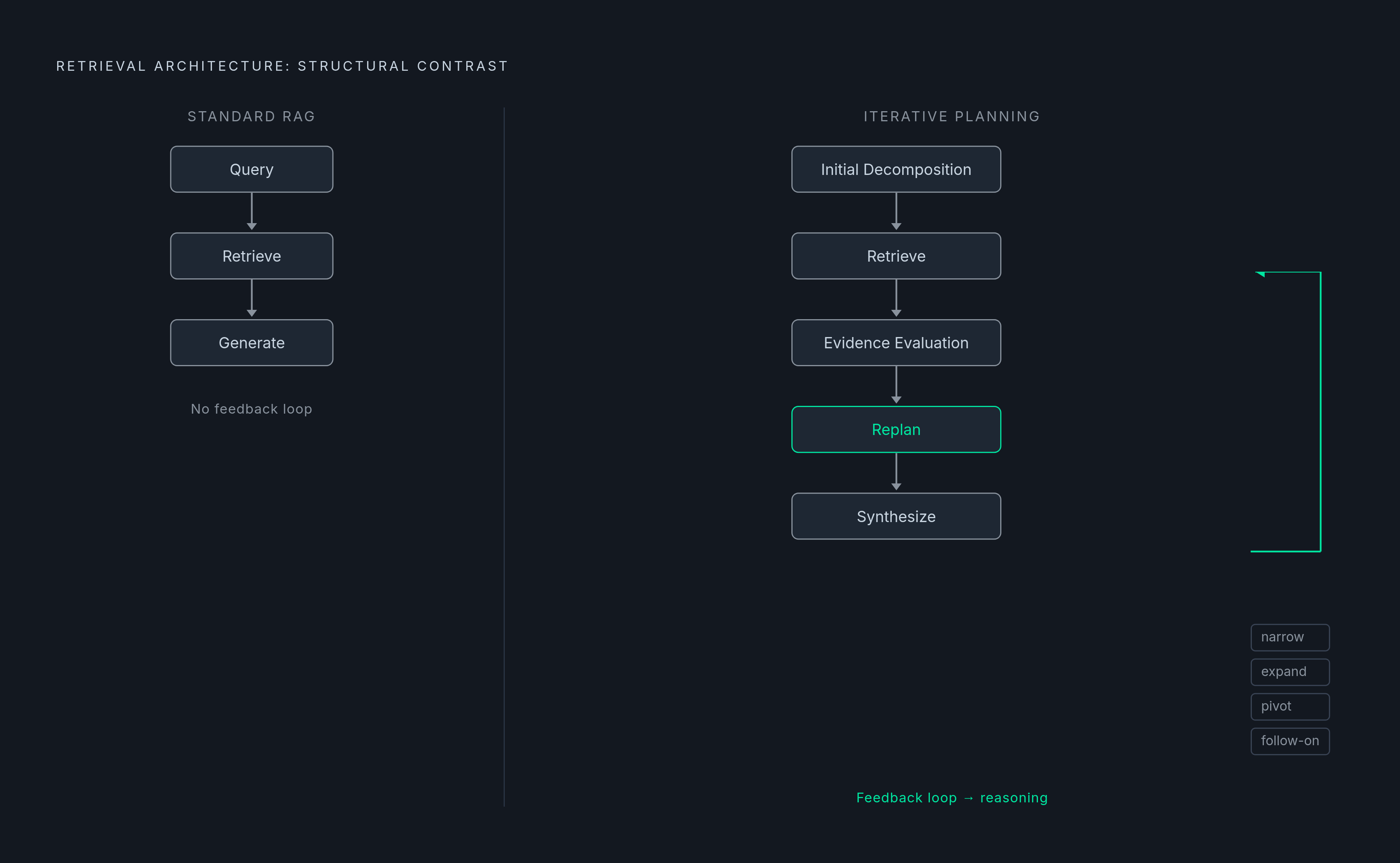This screenshot has width=1400, height=863.
Task: Click the Retrieve node under Iterative Planning
Action: click(896, 256)
